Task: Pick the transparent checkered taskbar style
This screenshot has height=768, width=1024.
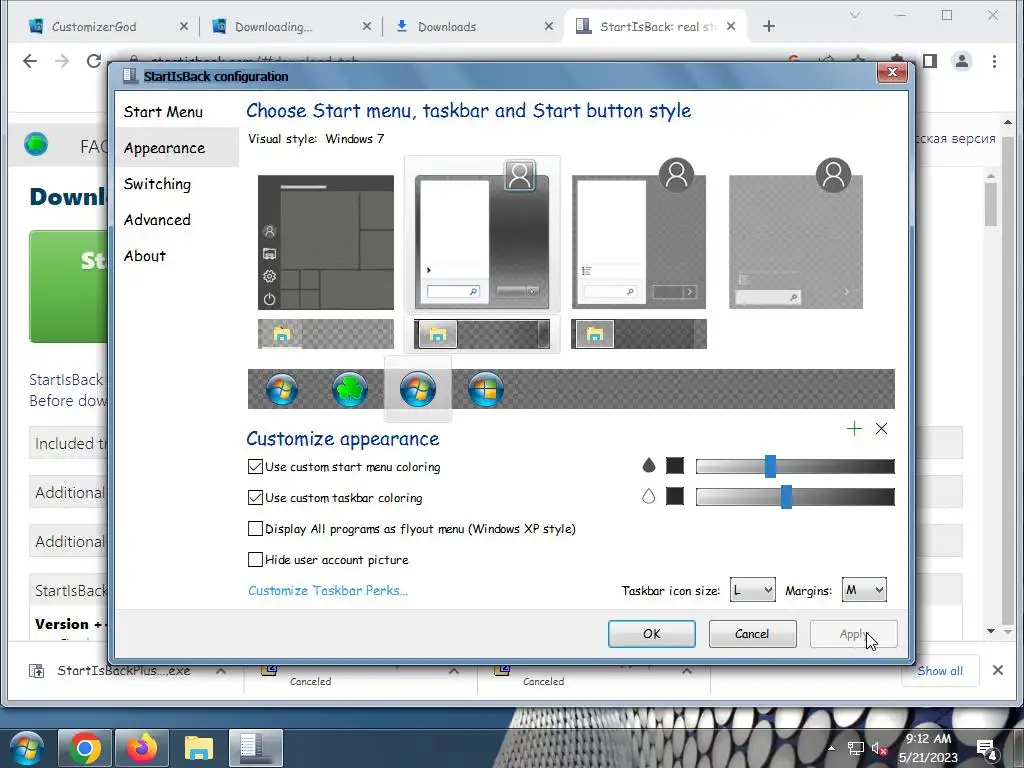Action: click(326, 334)
